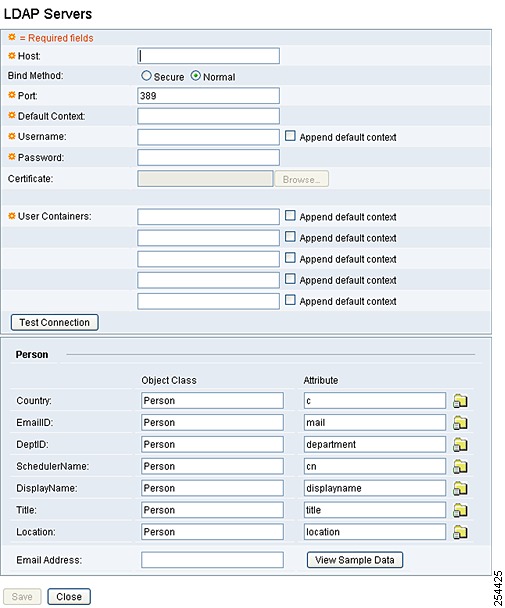The height and width of the screenshot is (608, 505).
Task: Focus the first User Containers field
Action: (208, 217)
